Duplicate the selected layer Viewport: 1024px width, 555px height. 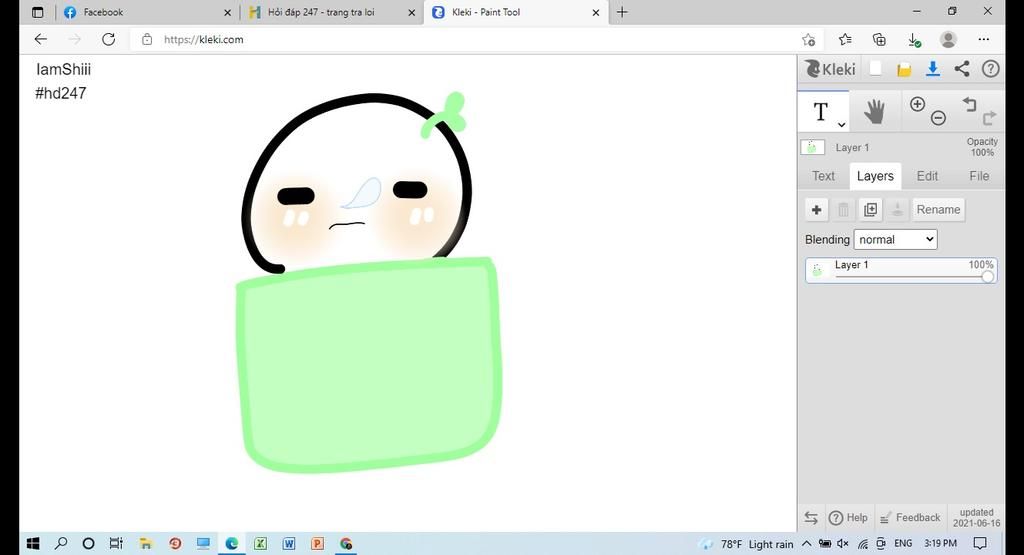tap(871, 210)
